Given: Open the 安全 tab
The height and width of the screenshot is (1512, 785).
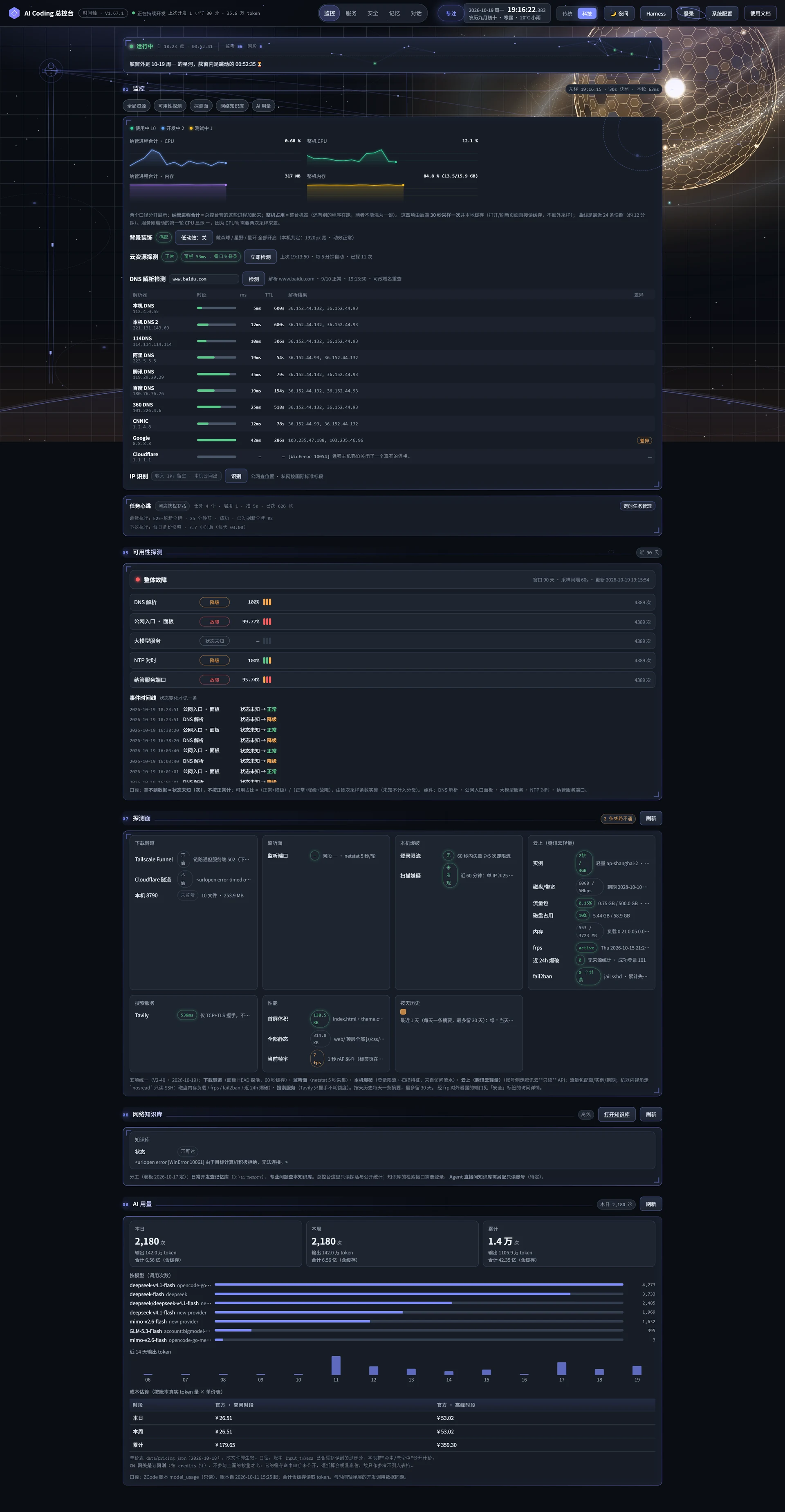Looking at the screenshot, I should [x=373, y=13].
